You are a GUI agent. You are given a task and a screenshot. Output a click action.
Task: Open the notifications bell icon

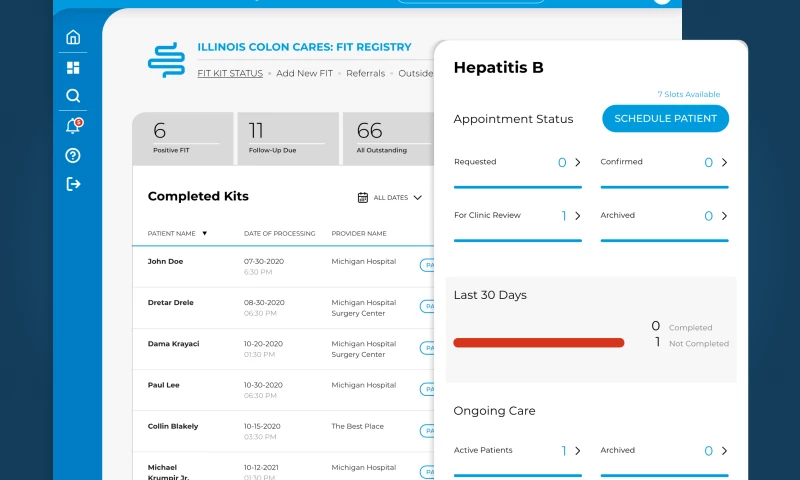[73, 126]
